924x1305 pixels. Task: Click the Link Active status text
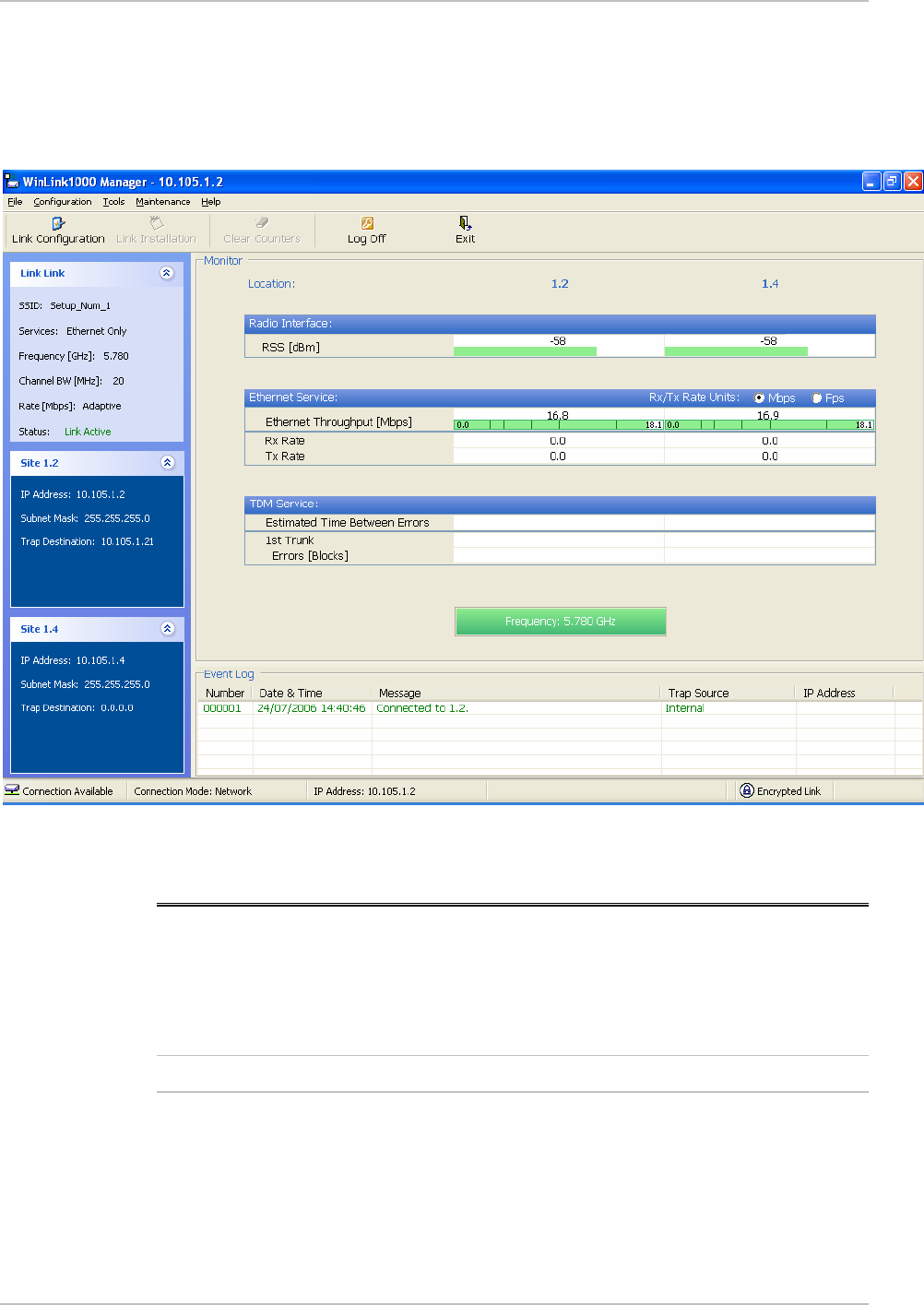[88, 432]
